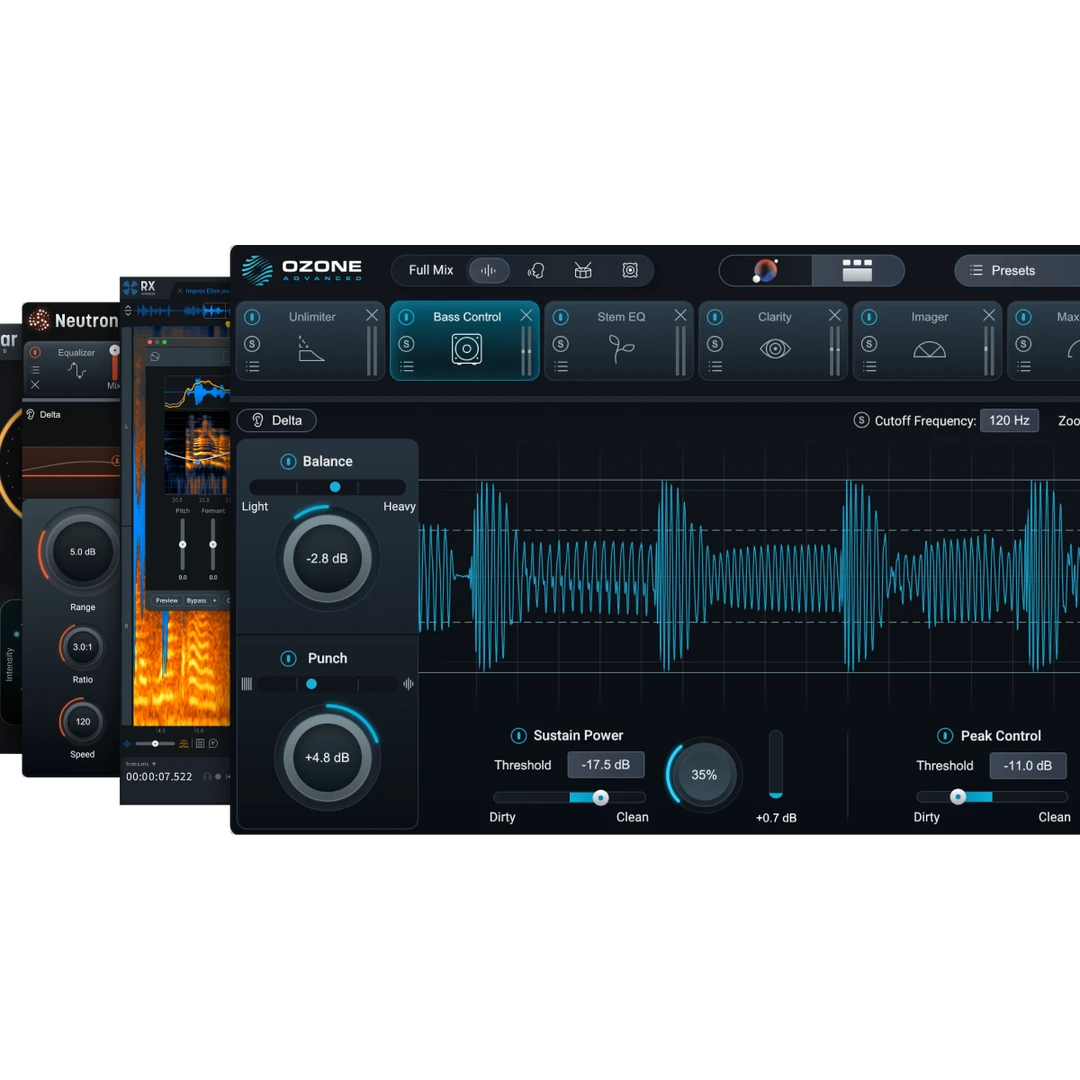Solo the Stem EQ module
Image resolution: width=1080 pixels, height=1080 pixels.
[x=561, y=344]
